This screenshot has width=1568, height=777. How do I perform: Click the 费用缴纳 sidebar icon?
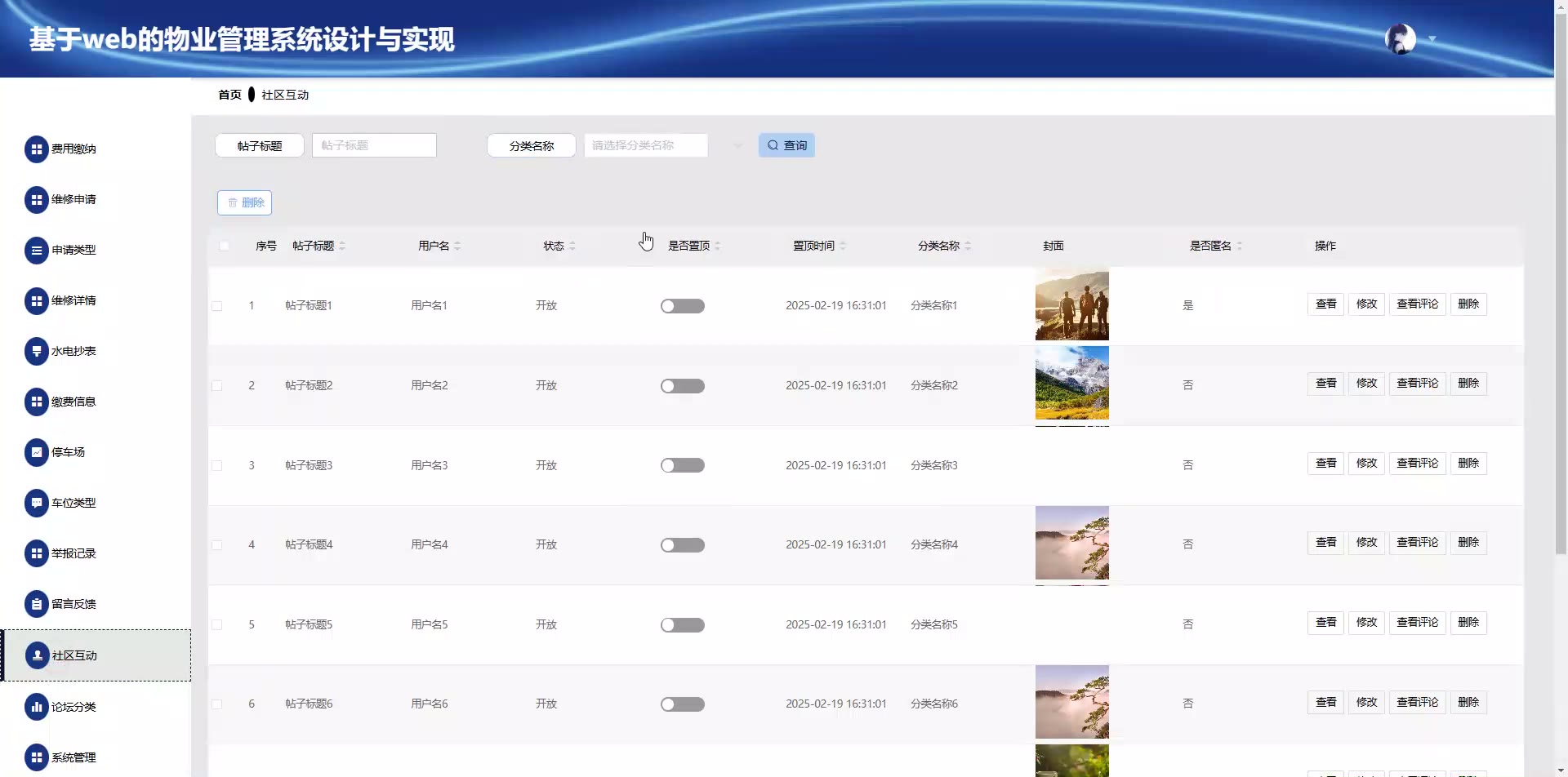coord(37,149)
